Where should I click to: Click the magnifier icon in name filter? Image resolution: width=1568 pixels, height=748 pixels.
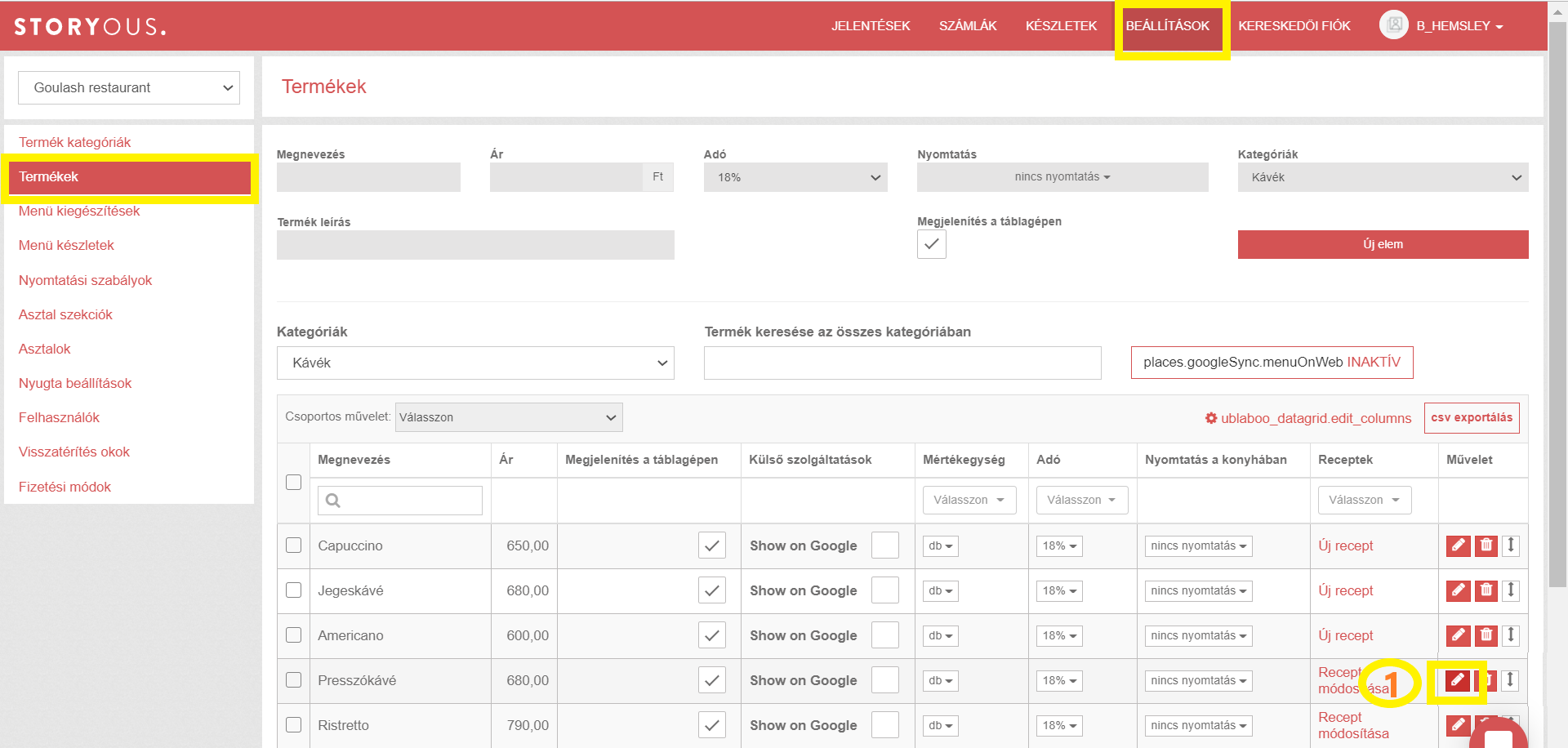[x=332, y=501]
